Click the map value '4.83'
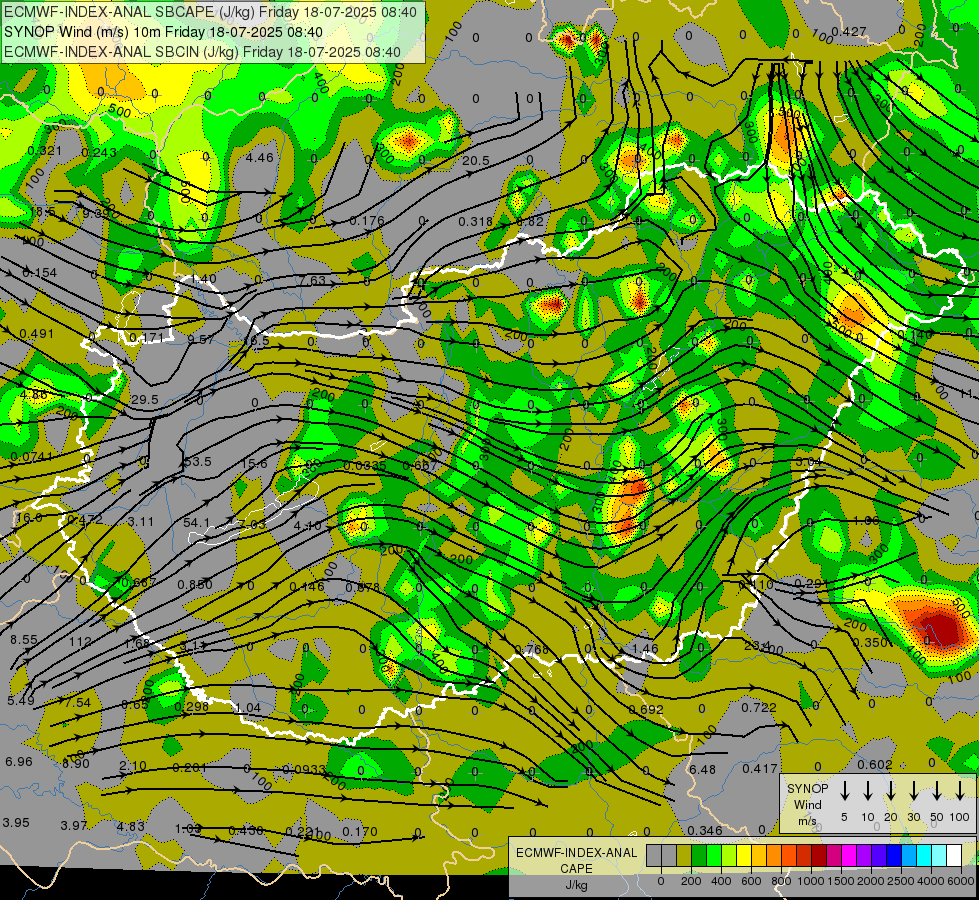 click(x=131, y=826)
